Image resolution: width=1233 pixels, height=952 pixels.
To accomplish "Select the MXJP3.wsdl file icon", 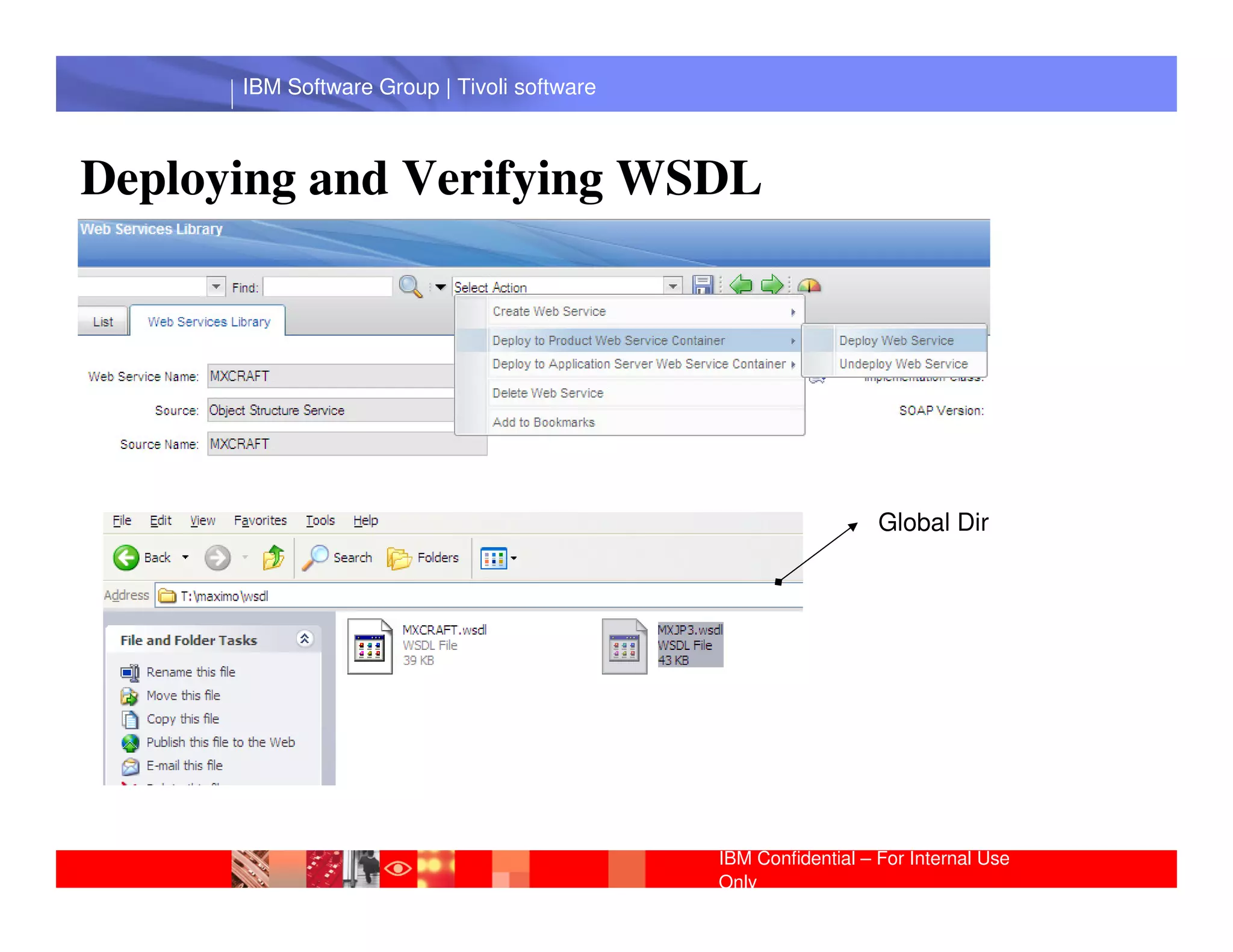I will coord(624,646).
